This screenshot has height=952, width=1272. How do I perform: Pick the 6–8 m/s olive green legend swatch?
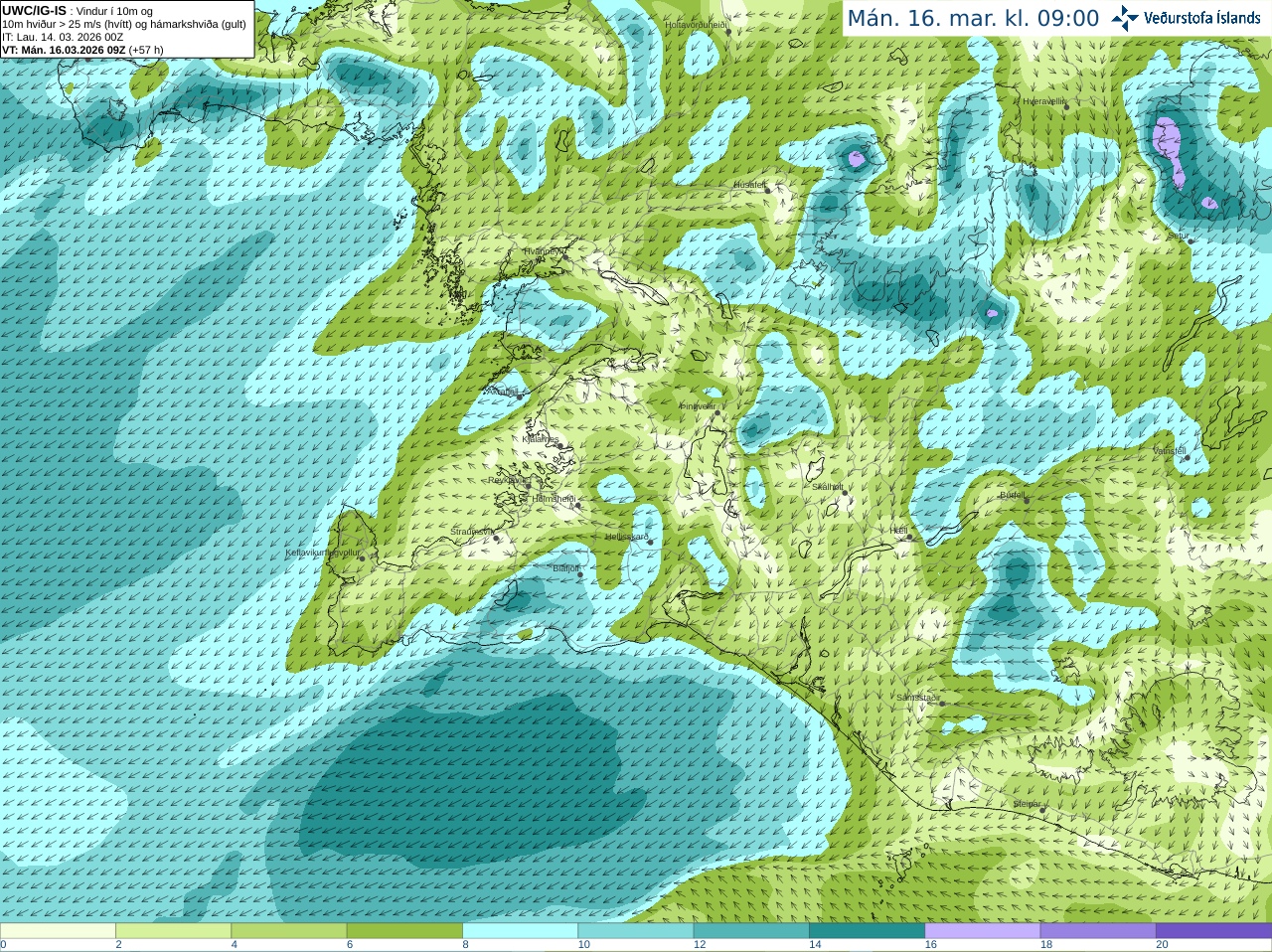coord(404,931)
